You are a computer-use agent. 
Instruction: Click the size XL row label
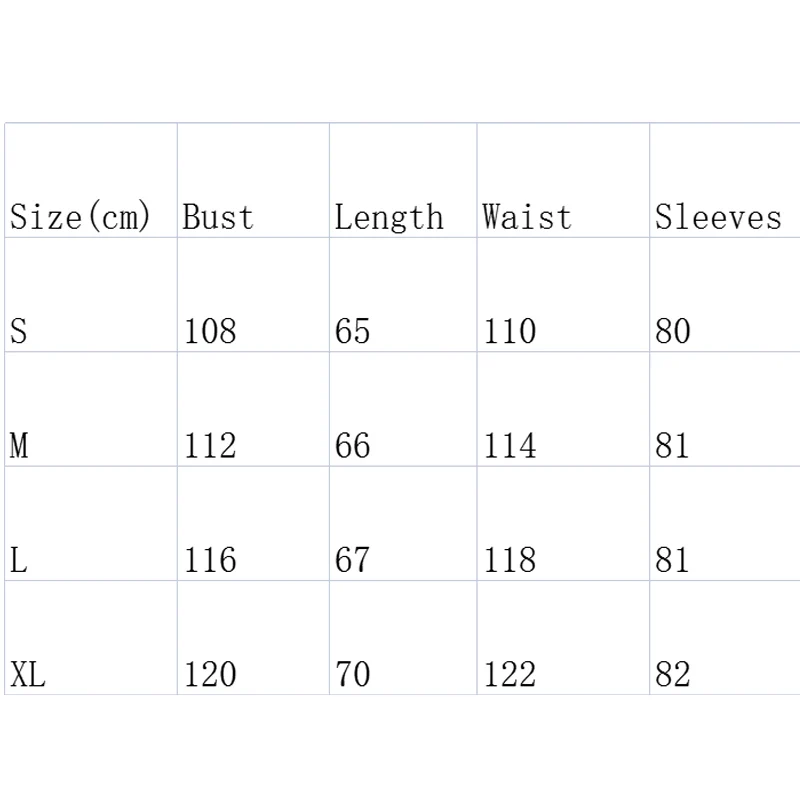[28, 675]
